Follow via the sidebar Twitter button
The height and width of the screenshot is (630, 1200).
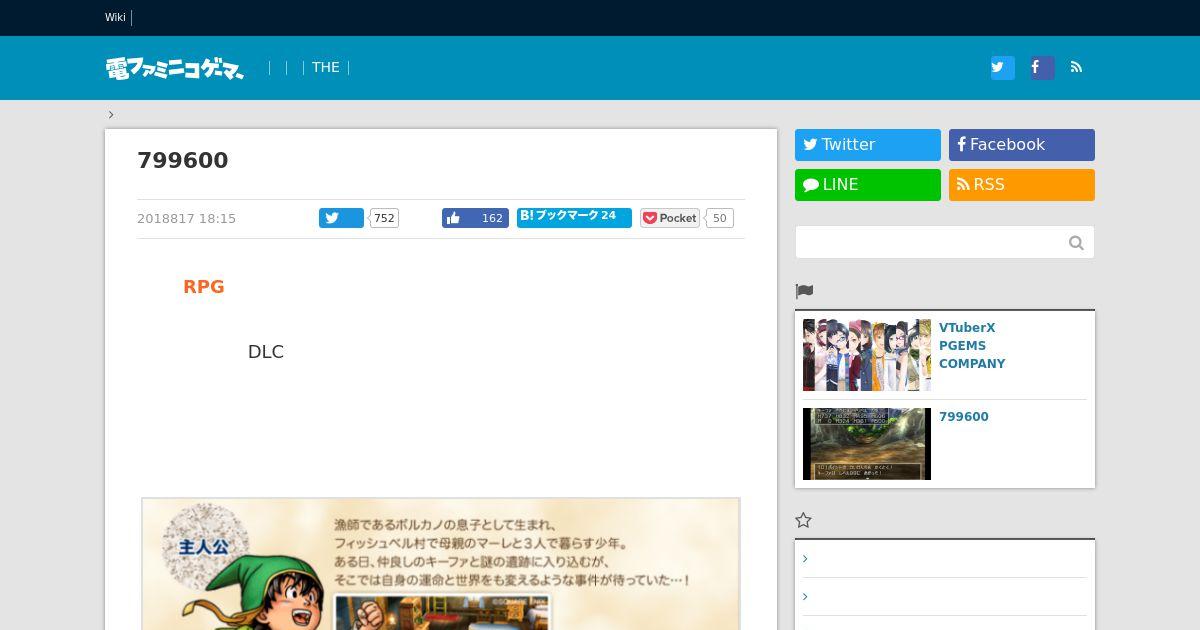tap(868, 145)
